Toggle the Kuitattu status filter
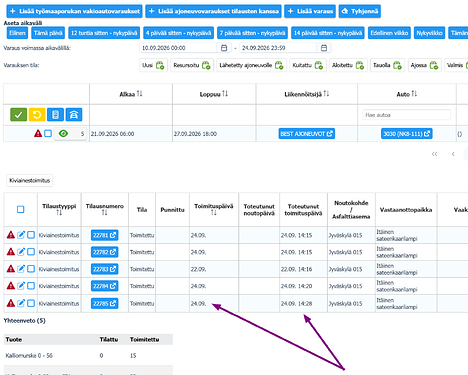The height and width of the screenshot is (375, 468). (308, 65)
